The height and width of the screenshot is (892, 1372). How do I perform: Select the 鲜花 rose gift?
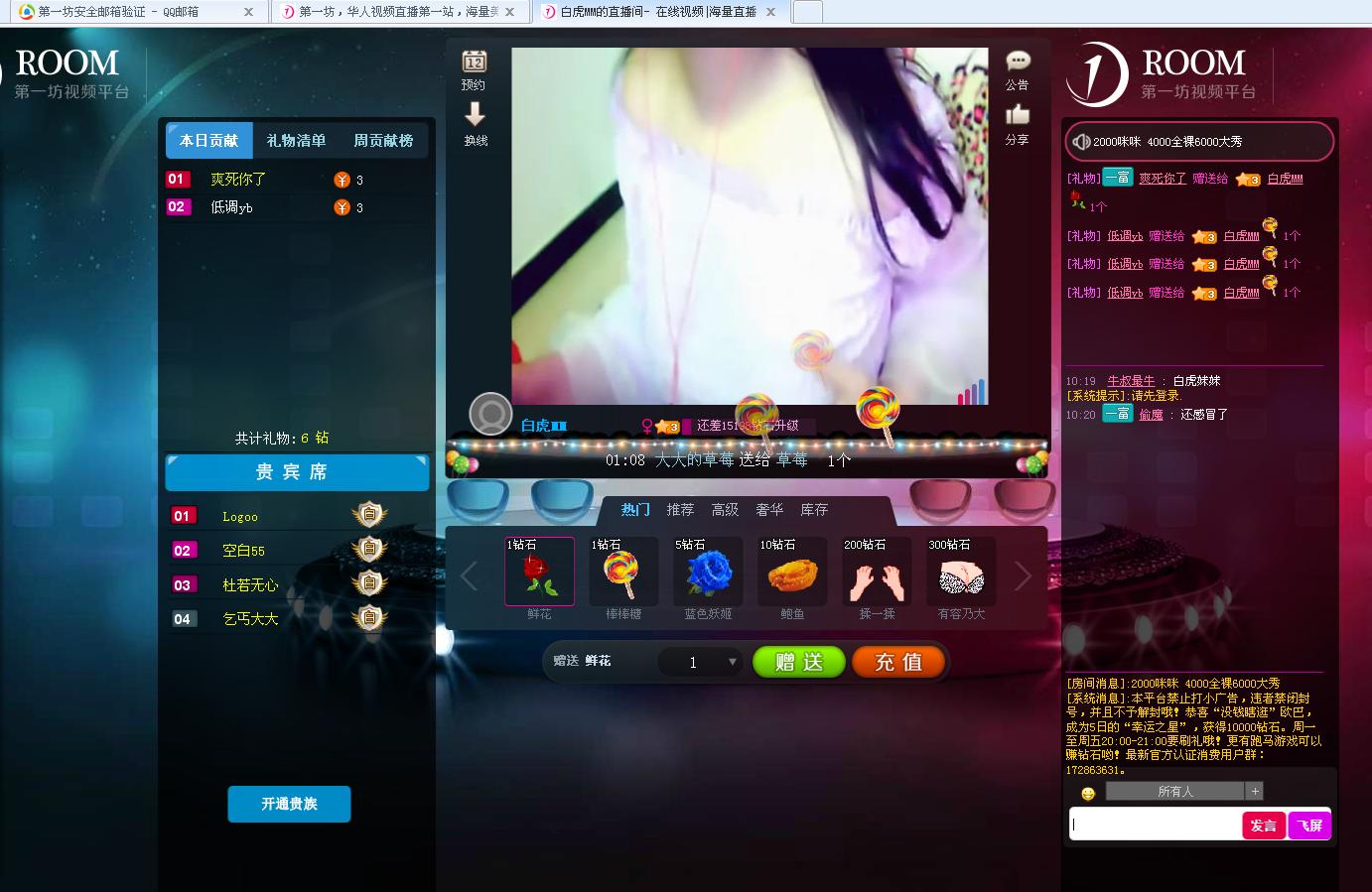pyautogui.click(x=539, y=572)
